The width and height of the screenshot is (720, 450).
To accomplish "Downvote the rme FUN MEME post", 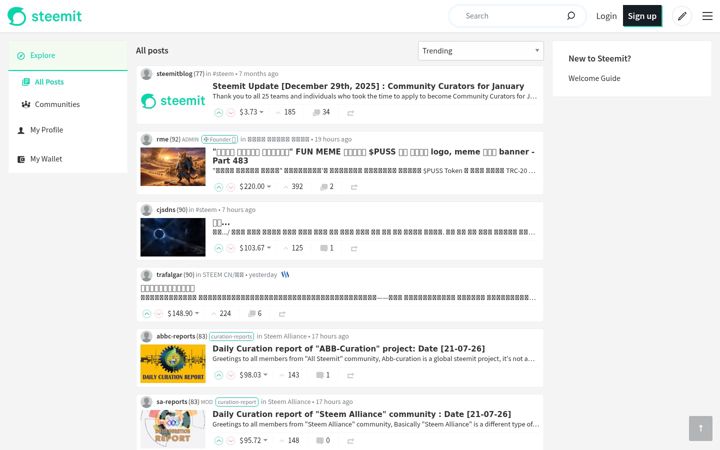I will pyautogui.click(x=231, y=187).
